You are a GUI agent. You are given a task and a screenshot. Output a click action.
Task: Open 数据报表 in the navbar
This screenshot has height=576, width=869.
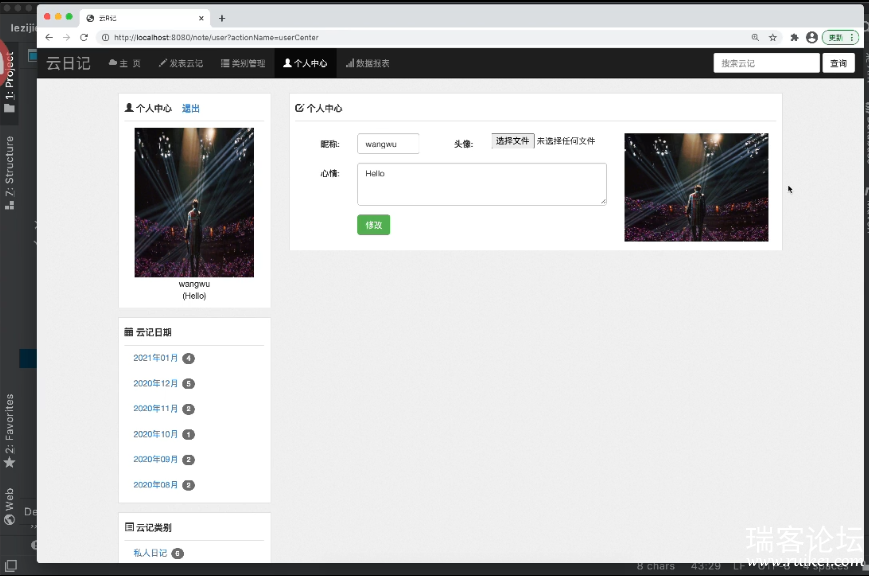click(x=367, y=63)
